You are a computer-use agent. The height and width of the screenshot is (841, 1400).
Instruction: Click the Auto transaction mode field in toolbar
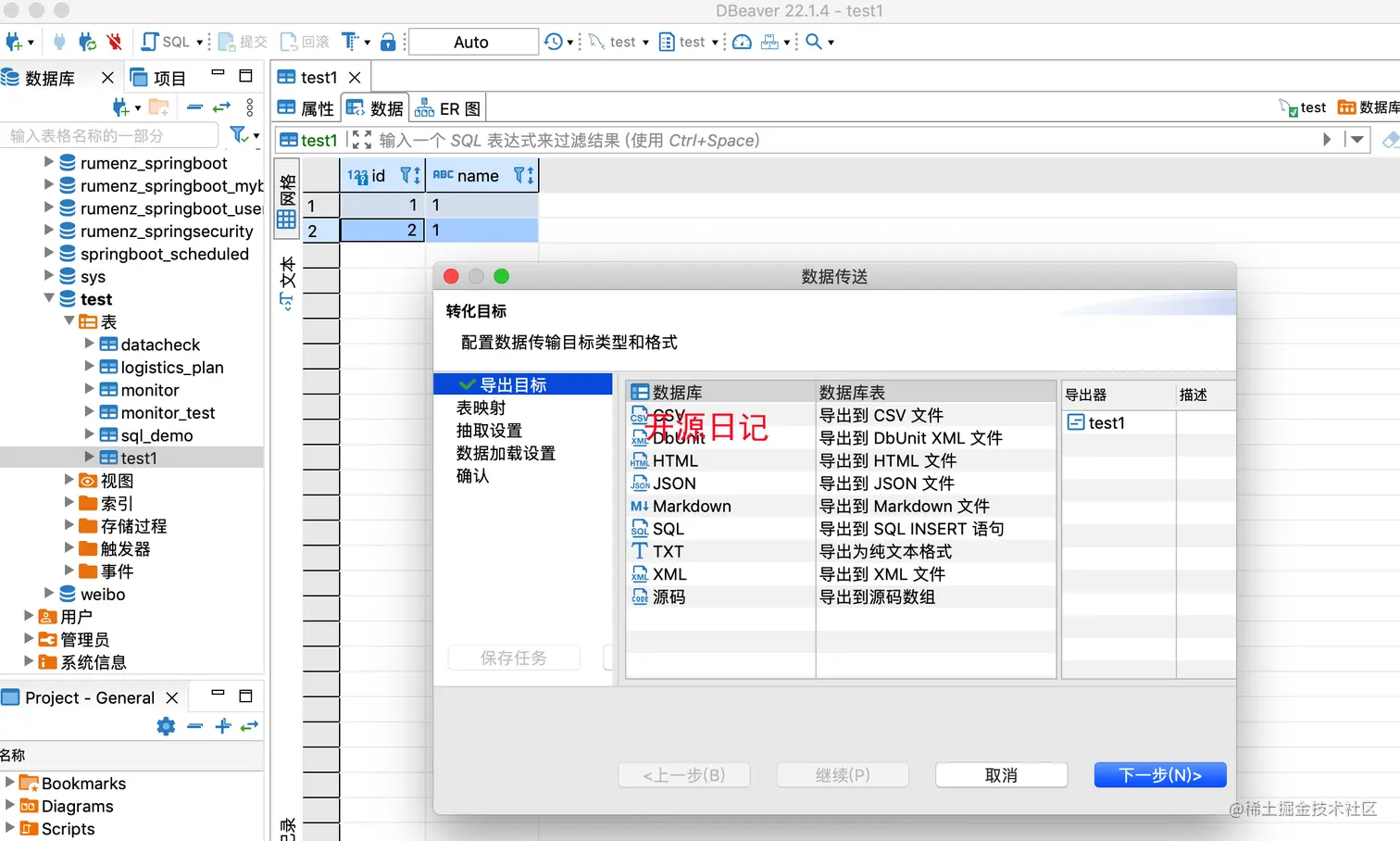pyautogui.click(x=472, y=42)
